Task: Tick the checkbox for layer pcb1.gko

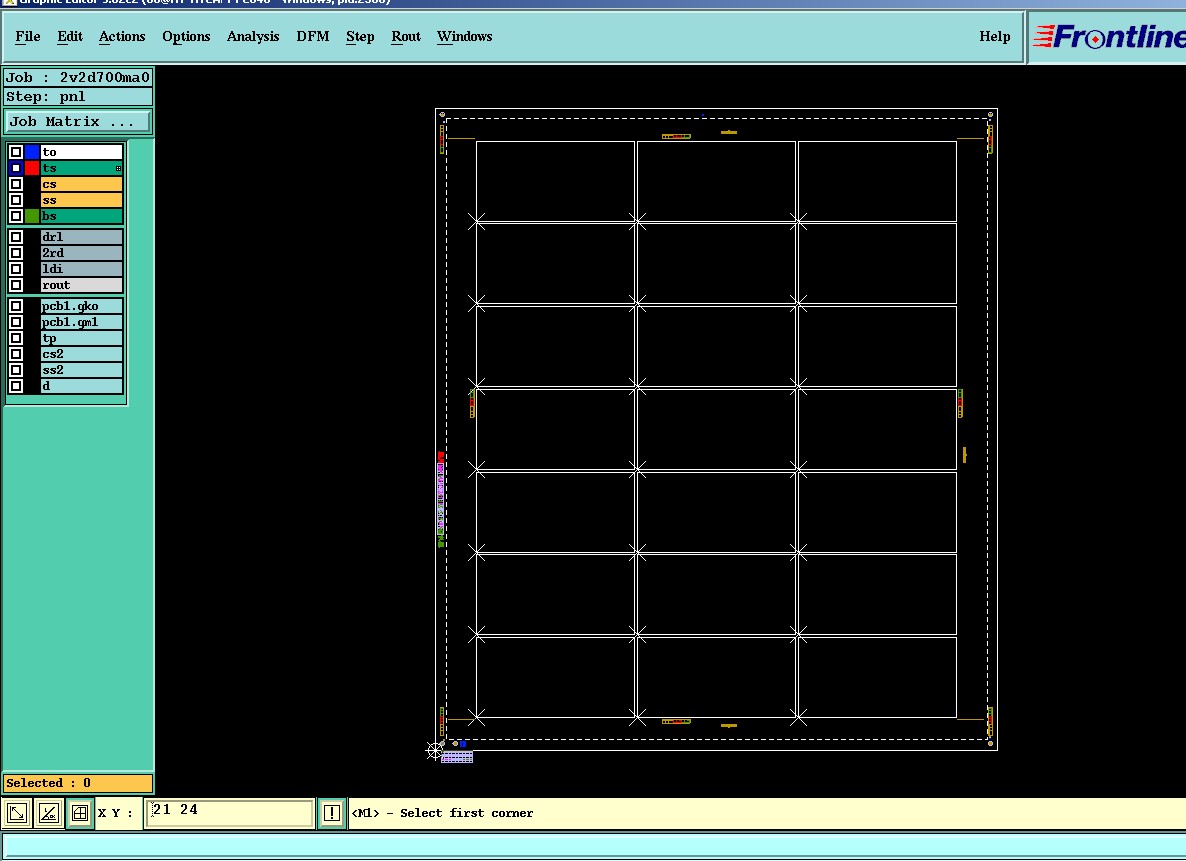Action: pos(16,306)
